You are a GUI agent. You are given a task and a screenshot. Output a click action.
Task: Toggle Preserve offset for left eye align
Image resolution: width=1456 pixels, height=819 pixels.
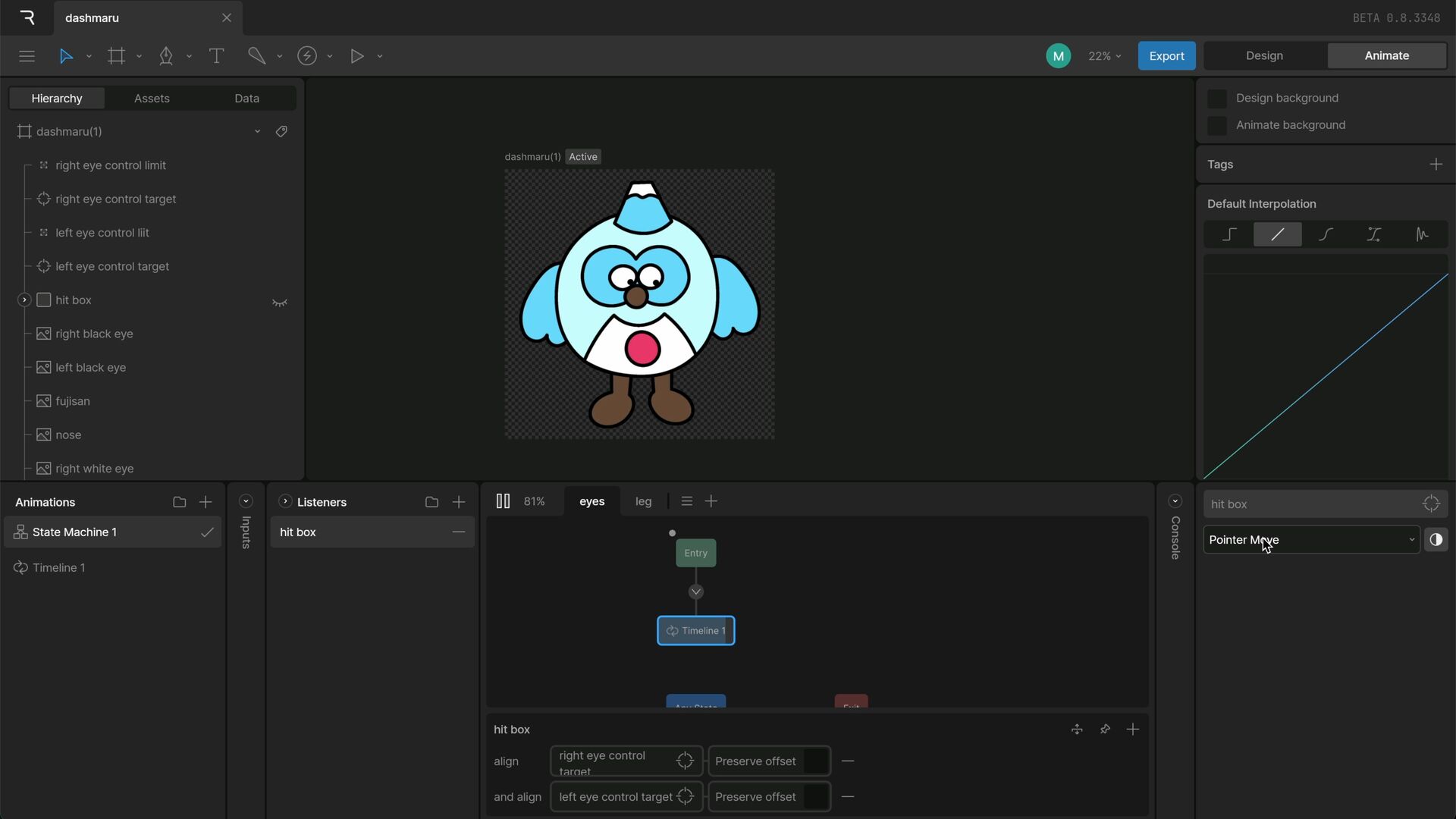[816, 796]
